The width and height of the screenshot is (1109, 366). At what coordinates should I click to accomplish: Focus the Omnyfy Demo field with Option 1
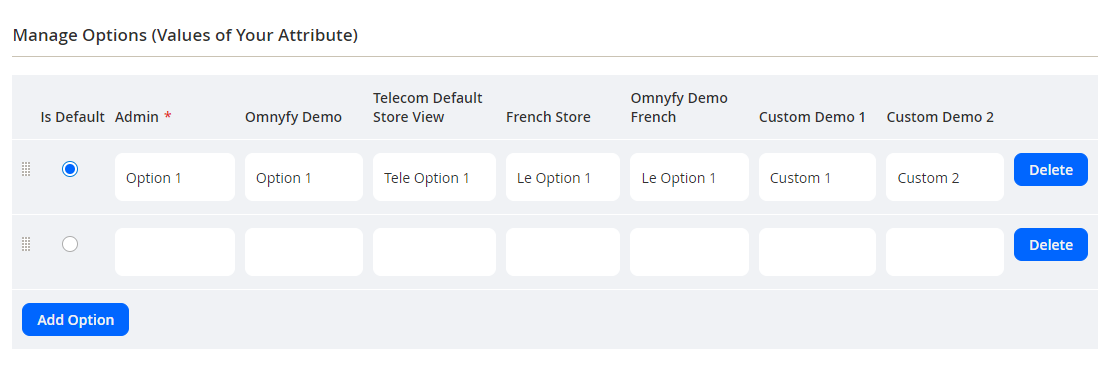pyautogui.click(x=303, y=177)
